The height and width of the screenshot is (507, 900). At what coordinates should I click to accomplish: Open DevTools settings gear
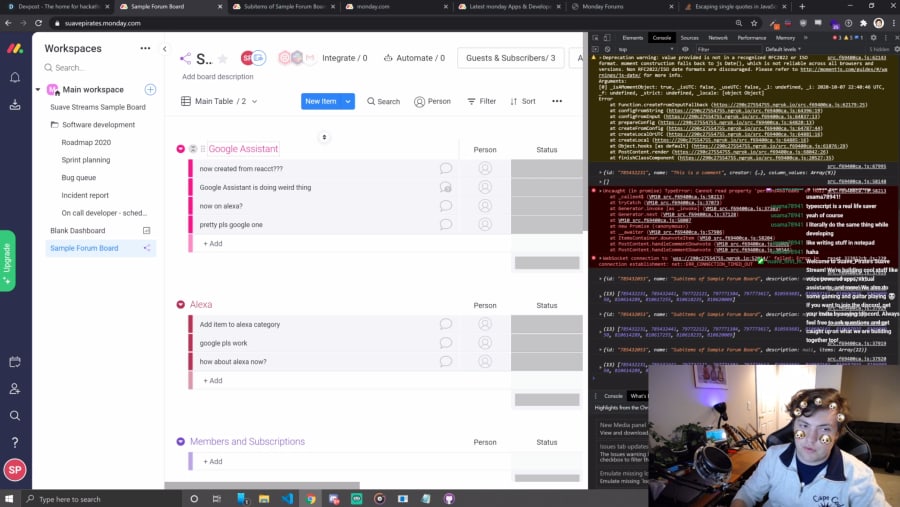(x=874, y=38)
